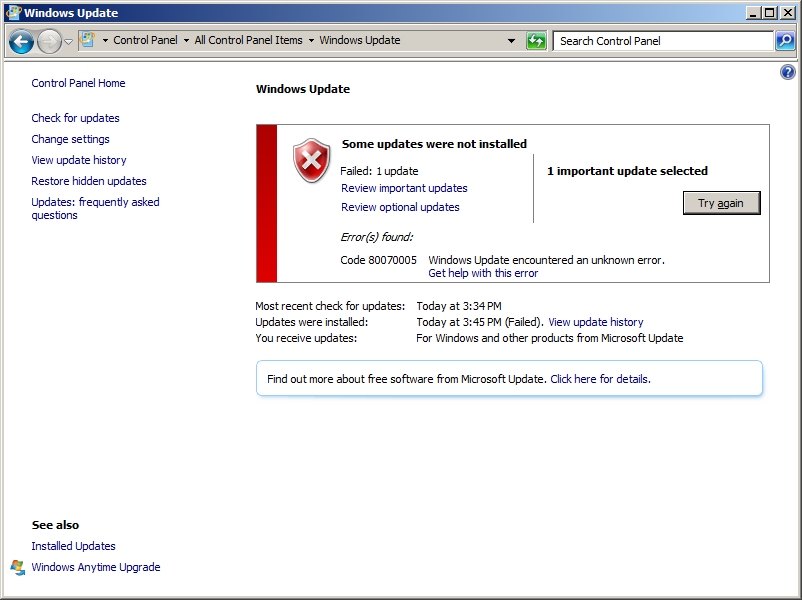Image resolution: width=802 pixels, height=600 pixels.
Task: Click the Back navigation arrow button
Action: coord(21,41)
